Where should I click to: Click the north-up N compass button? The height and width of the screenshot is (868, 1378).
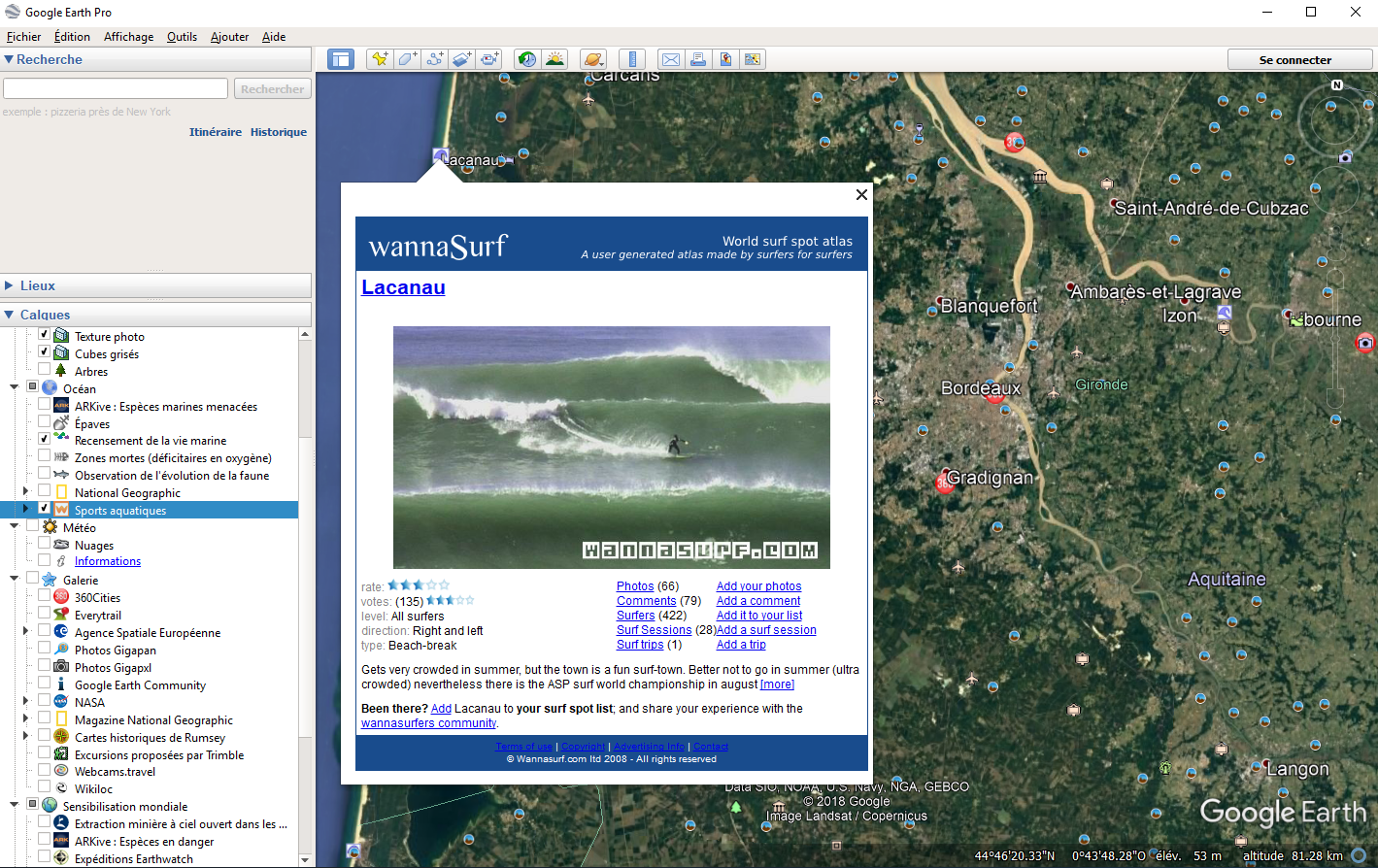(1337, 85)
